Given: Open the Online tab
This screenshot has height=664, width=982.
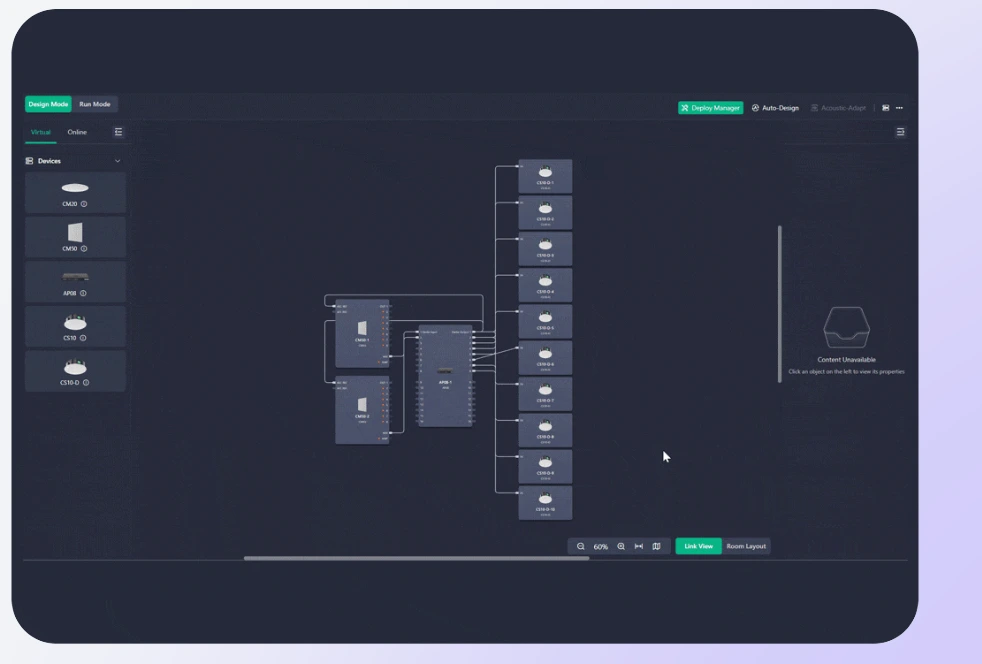Looking at the screenshot, I should coord(77,132).
